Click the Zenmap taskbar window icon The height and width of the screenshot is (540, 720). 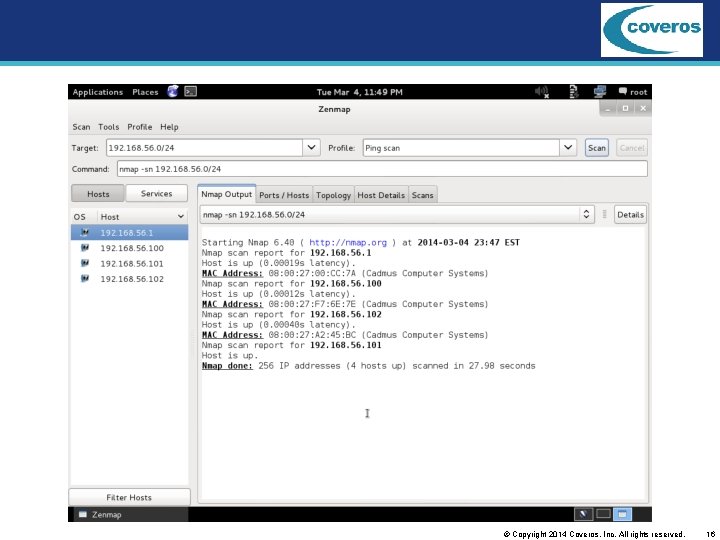83,514
